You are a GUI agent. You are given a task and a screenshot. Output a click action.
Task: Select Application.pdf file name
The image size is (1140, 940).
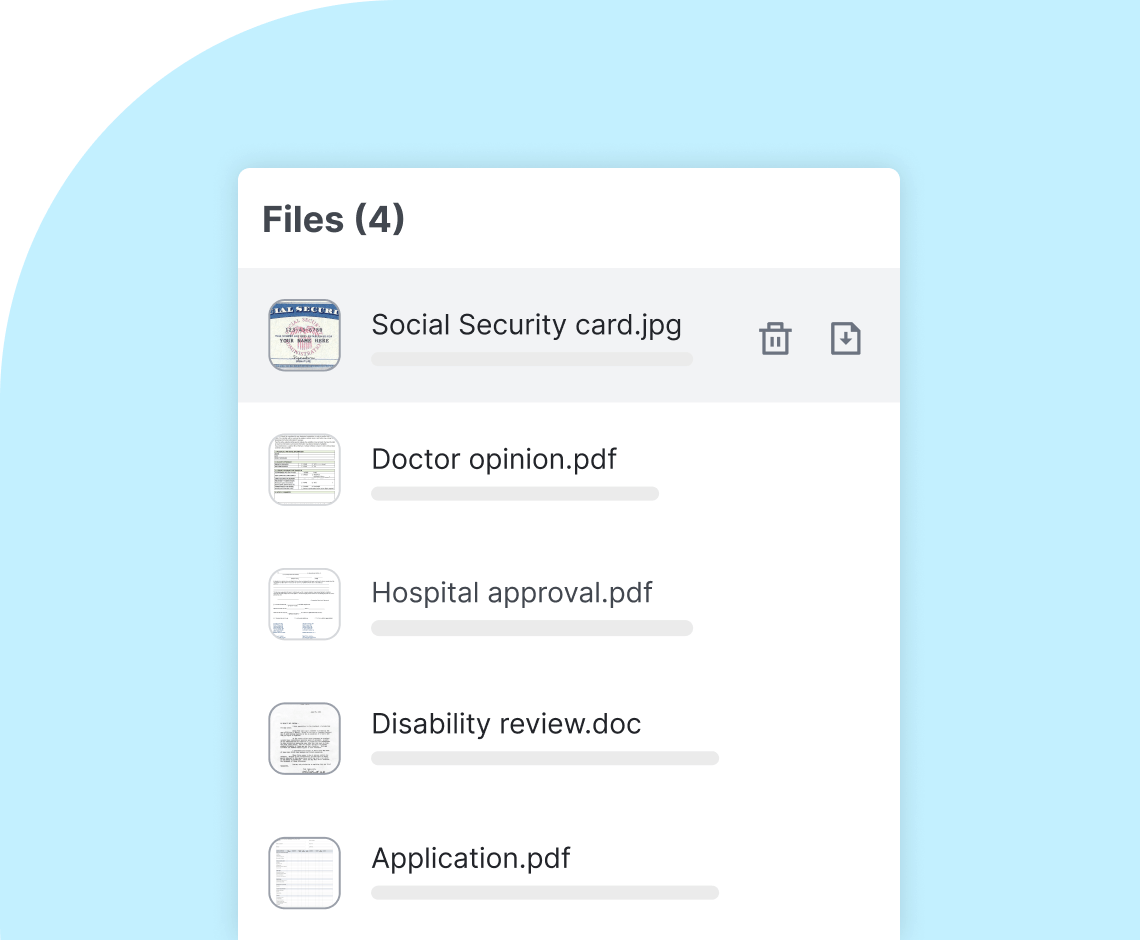point(470,859)
